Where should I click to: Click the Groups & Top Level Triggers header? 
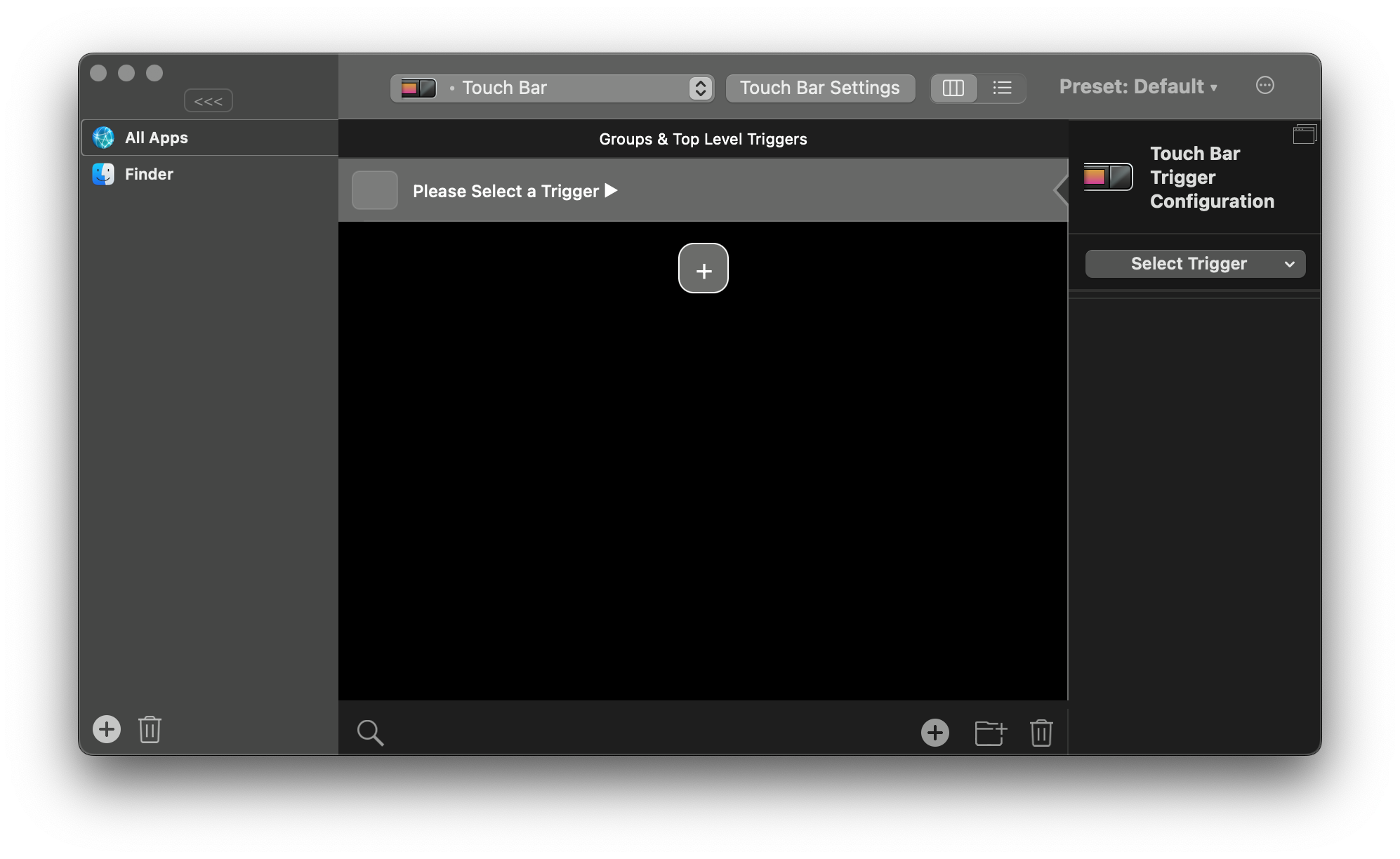click(703, 139)
